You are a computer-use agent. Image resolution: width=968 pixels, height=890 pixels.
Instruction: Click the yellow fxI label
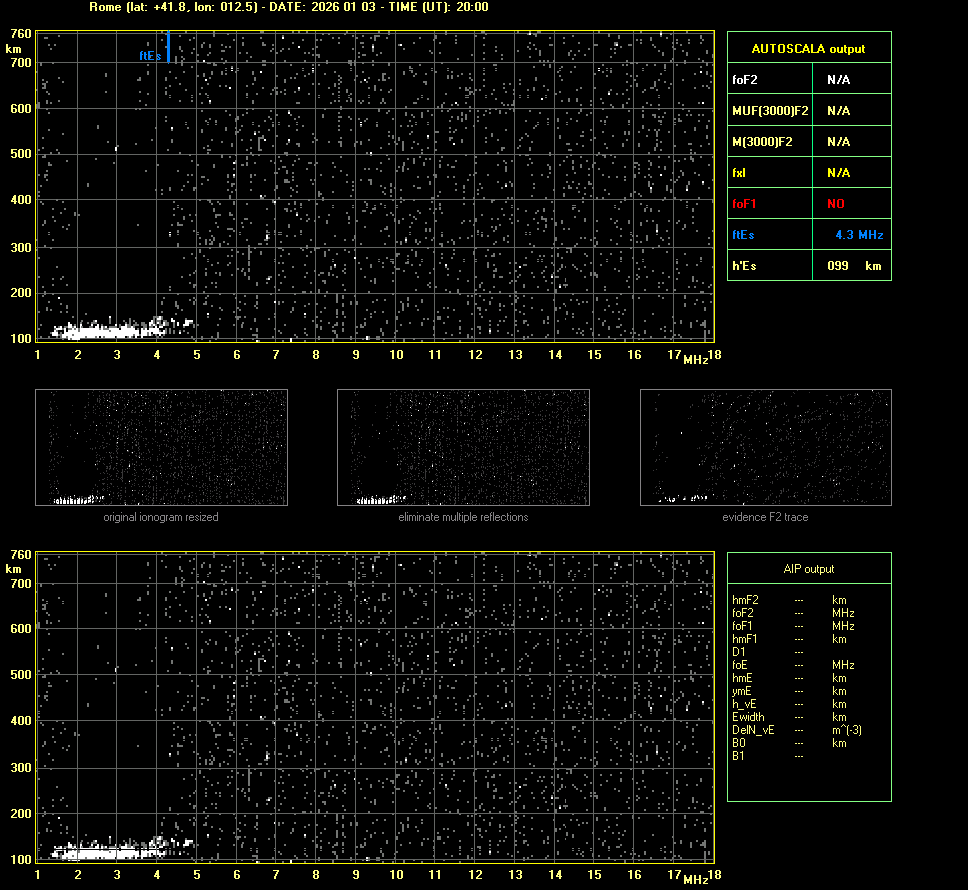[x=739, y=173]
